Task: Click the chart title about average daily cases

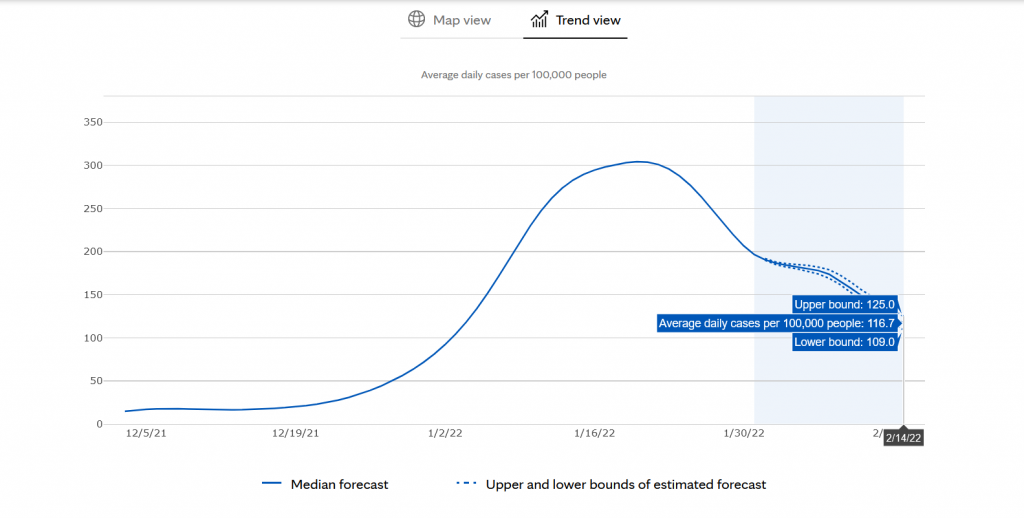Action: click(512, 75)
